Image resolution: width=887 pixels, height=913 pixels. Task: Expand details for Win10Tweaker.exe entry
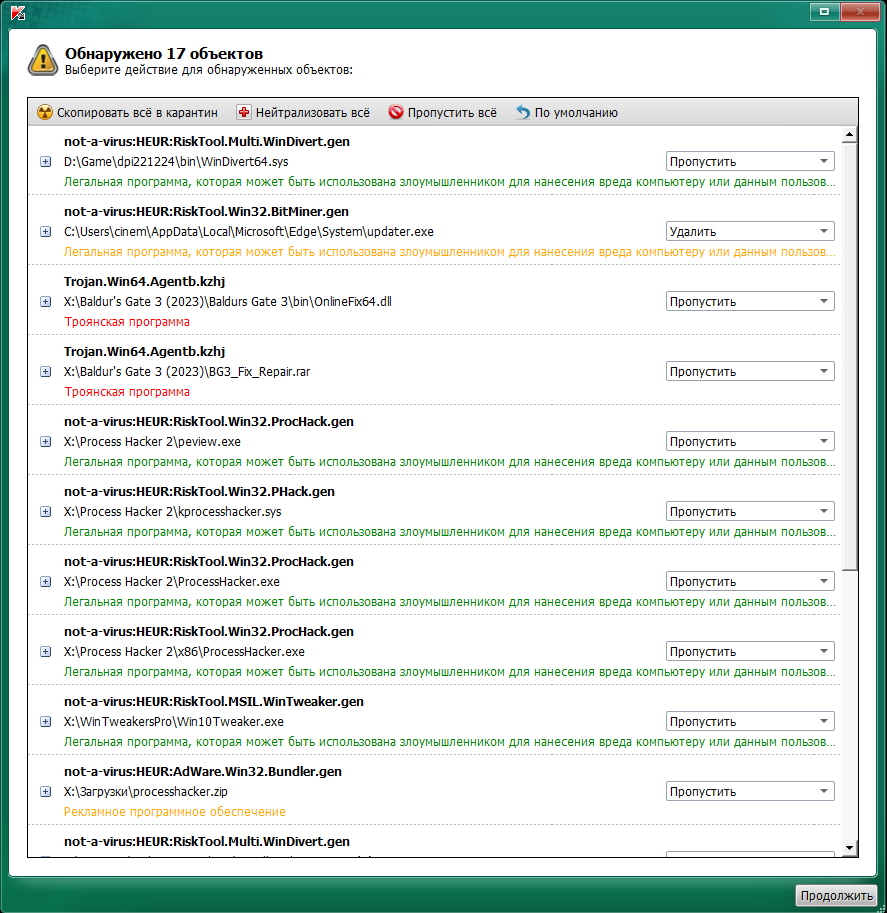45,721
